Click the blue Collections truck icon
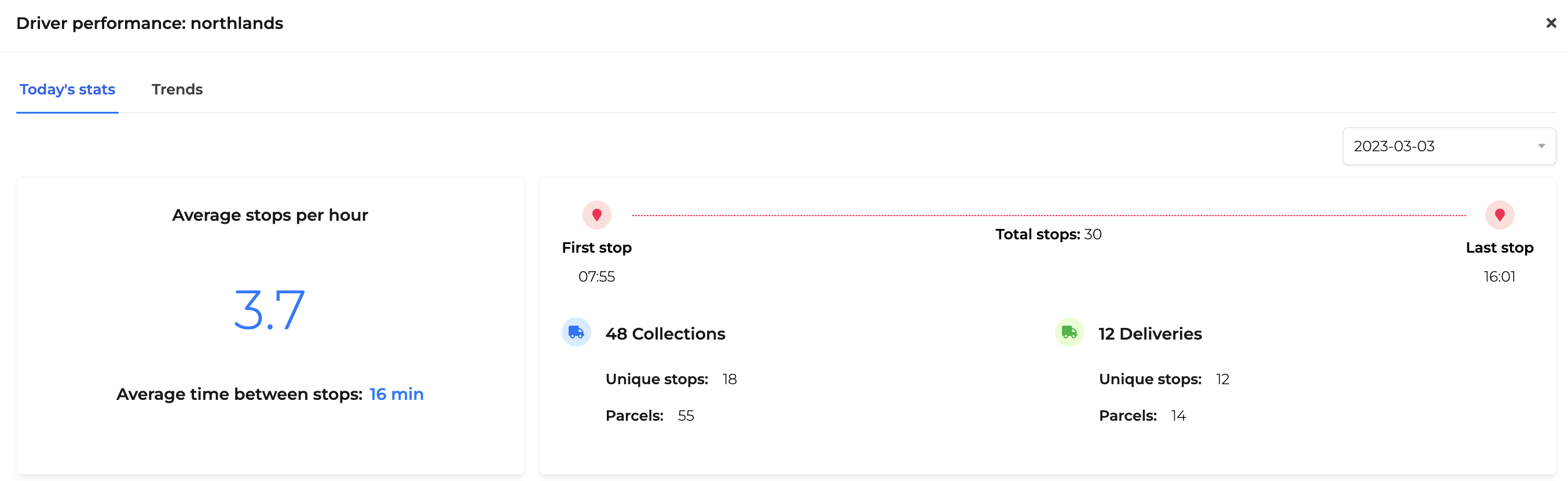 576,333
